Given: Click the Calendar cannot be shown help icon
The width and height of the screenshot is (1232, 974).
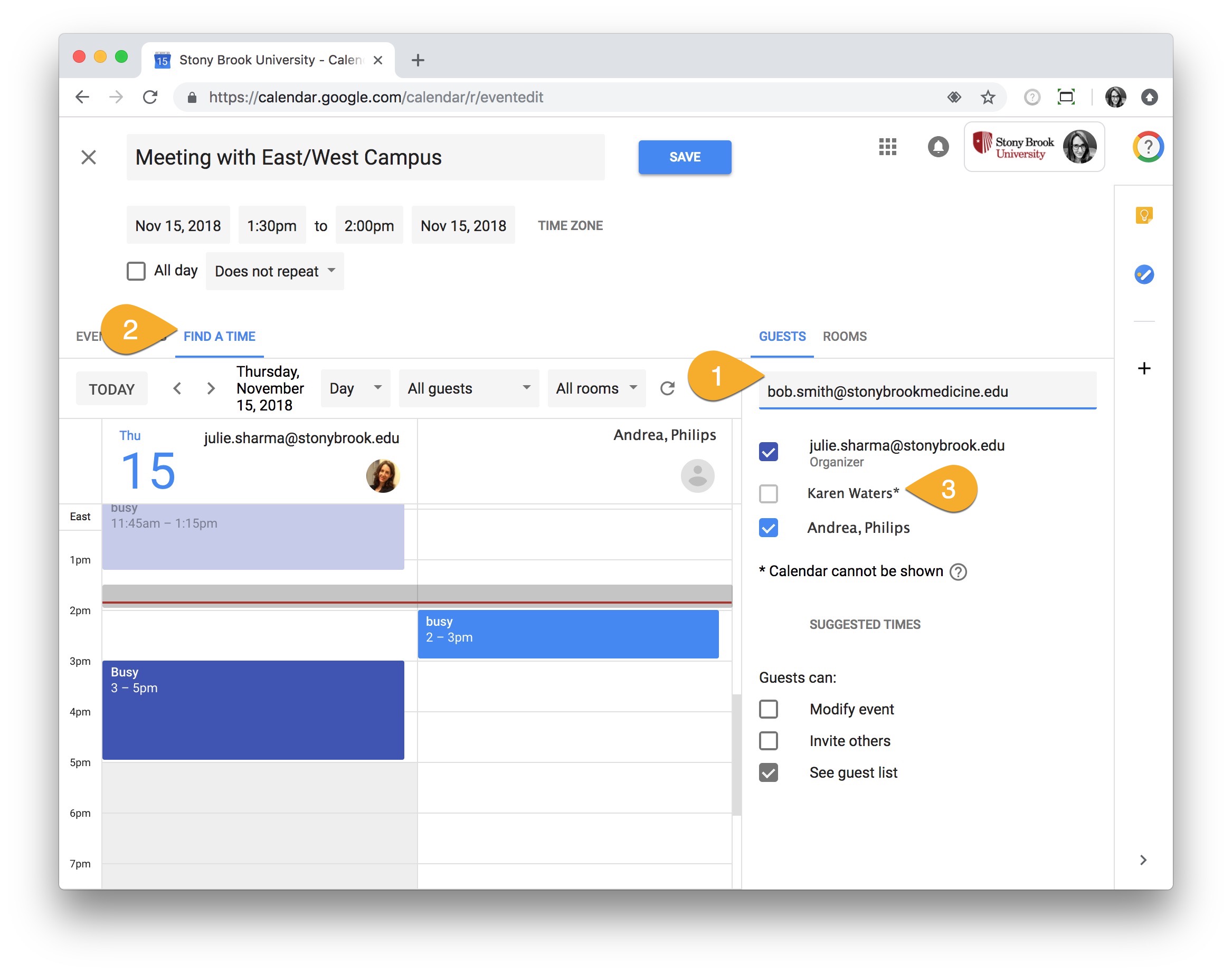Looking at the screenshot, I should (x=958, y=571).
